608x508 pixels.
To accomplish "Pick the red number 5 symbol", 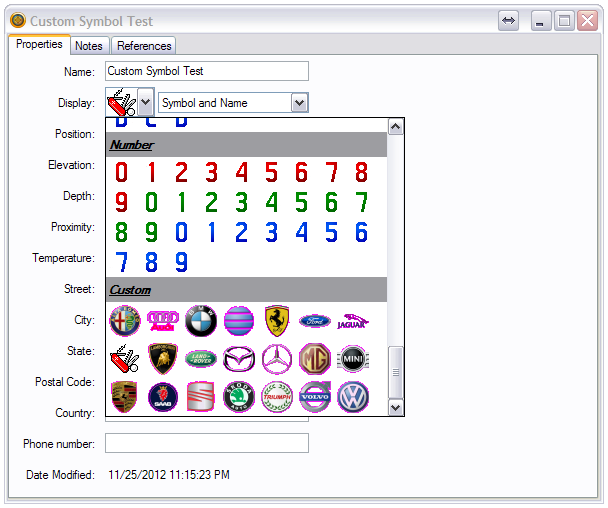I will point(271,172).
